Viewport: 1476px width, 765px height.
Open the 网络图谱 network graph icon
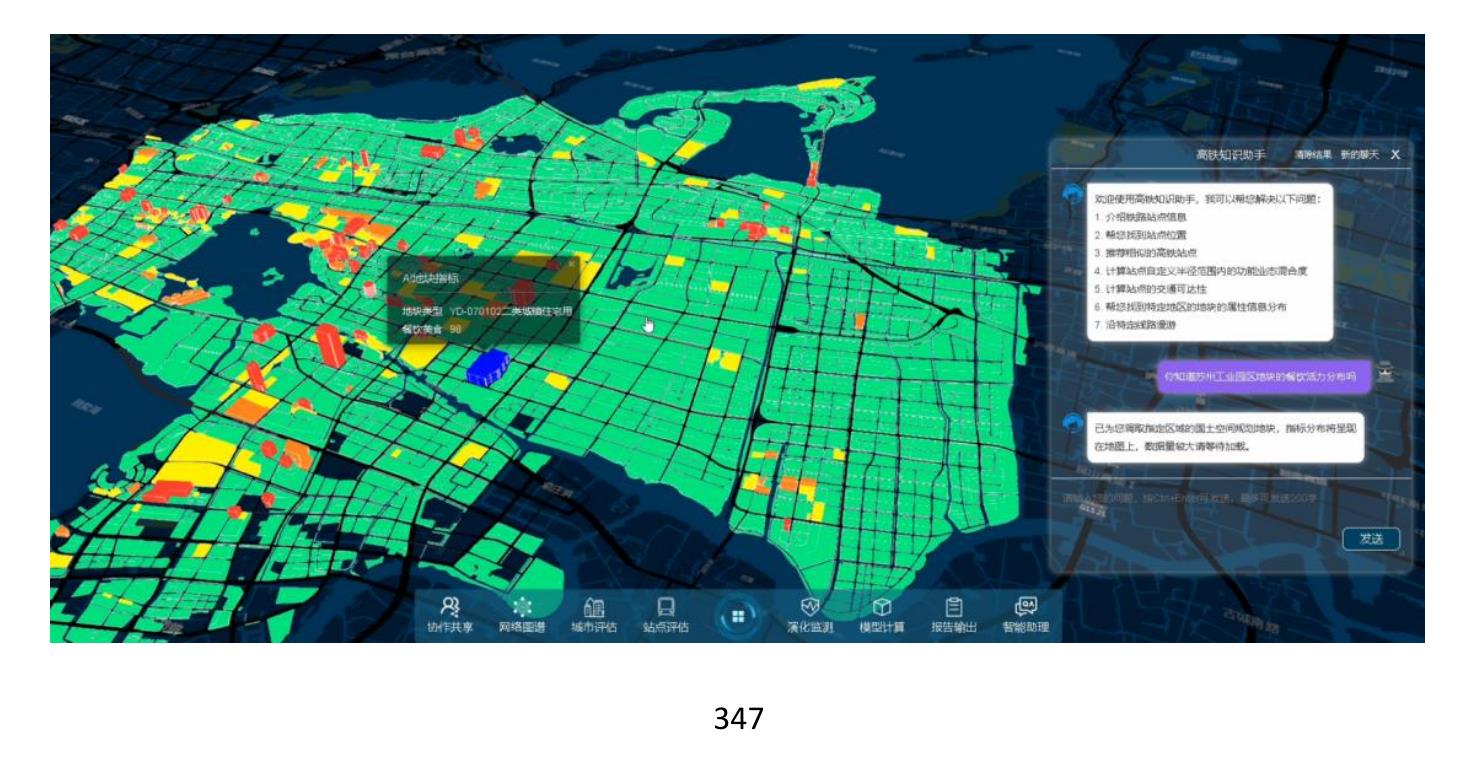(521, 615)
